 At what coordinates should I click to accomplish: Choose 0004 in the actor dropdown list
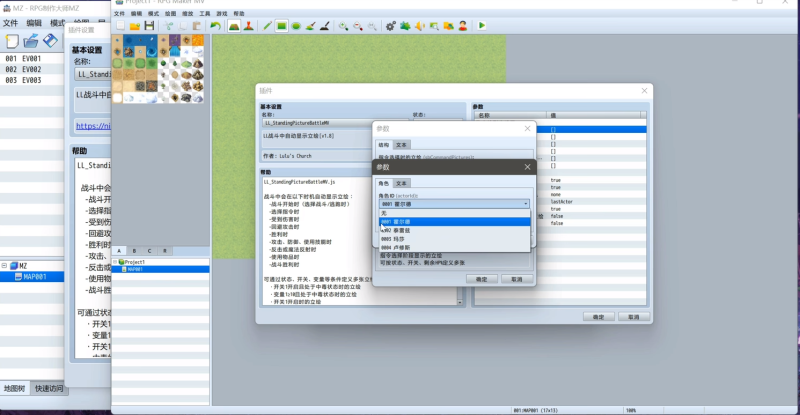[x=454, y=247]
